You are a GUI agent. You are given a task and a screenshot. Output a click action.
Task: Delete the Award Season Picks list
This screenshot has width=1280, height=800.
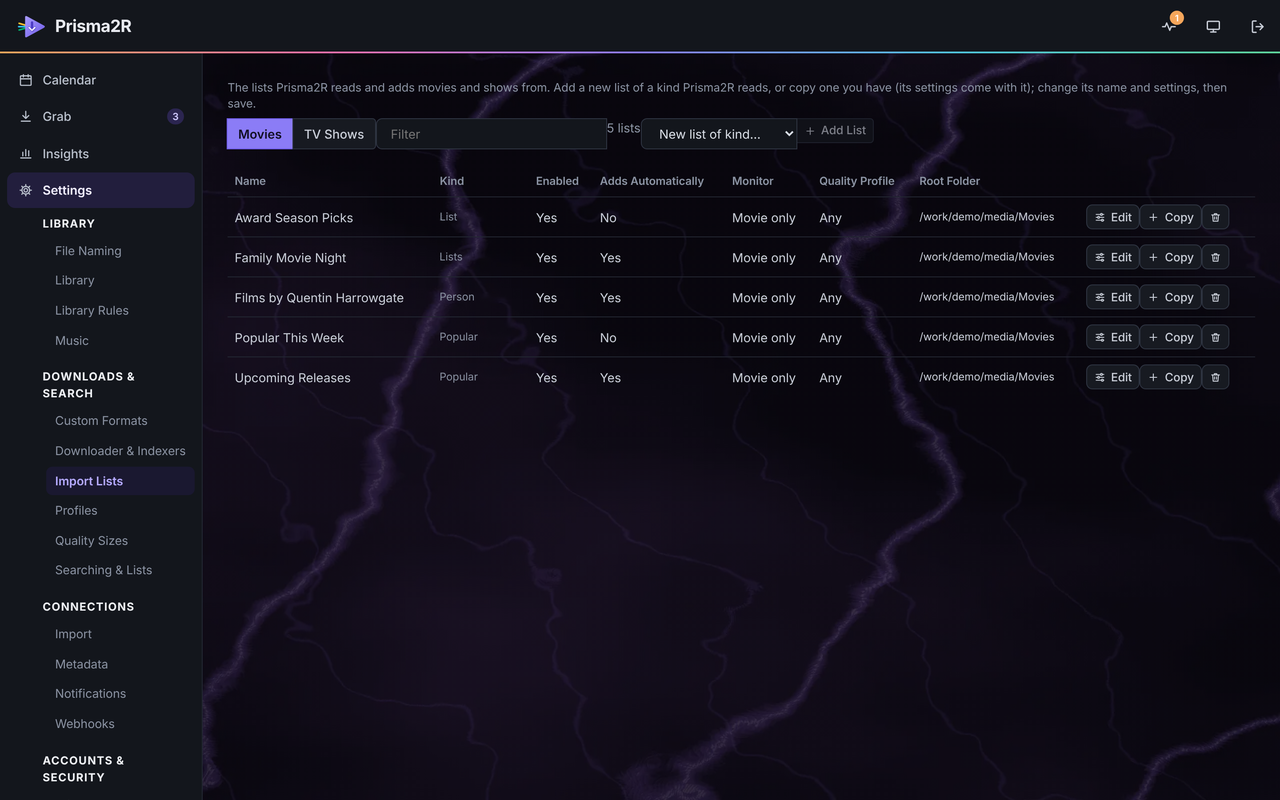pos(1215,217)
